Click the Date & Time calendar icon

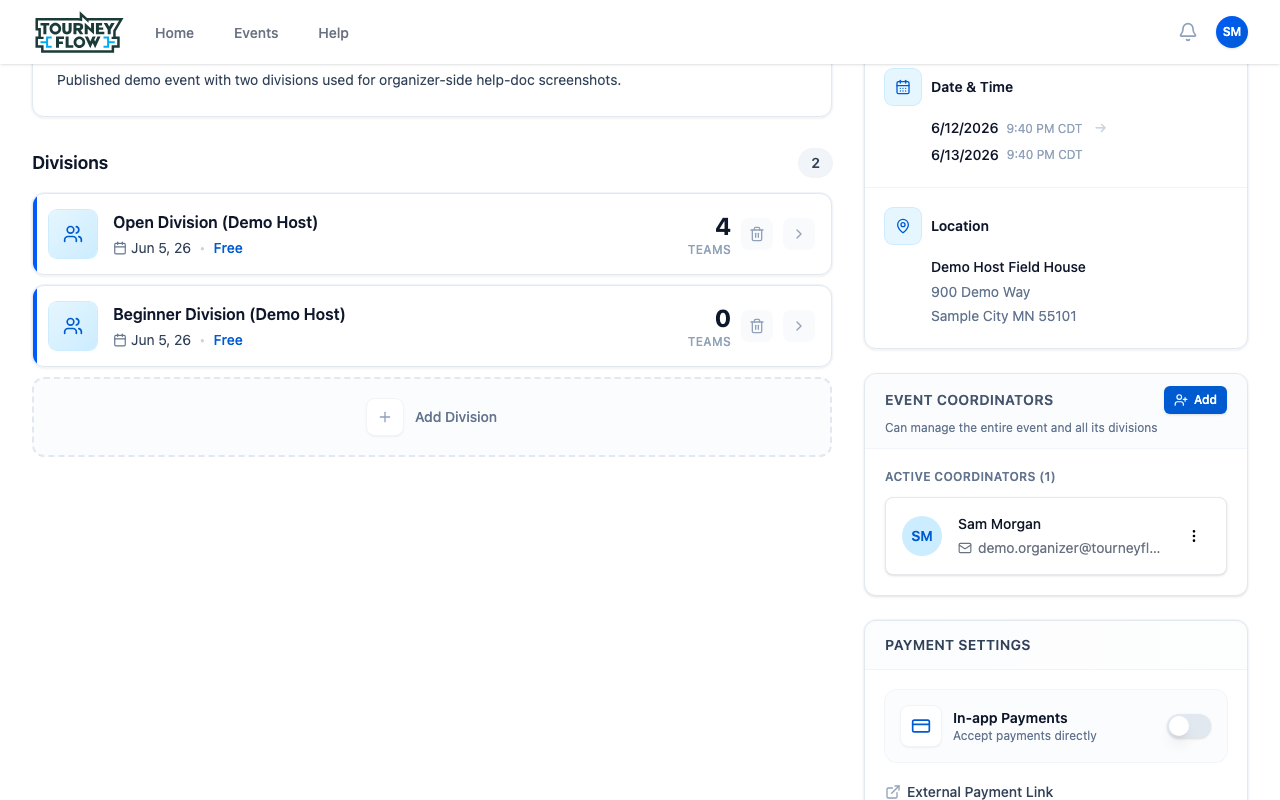(x=903, y=87)
